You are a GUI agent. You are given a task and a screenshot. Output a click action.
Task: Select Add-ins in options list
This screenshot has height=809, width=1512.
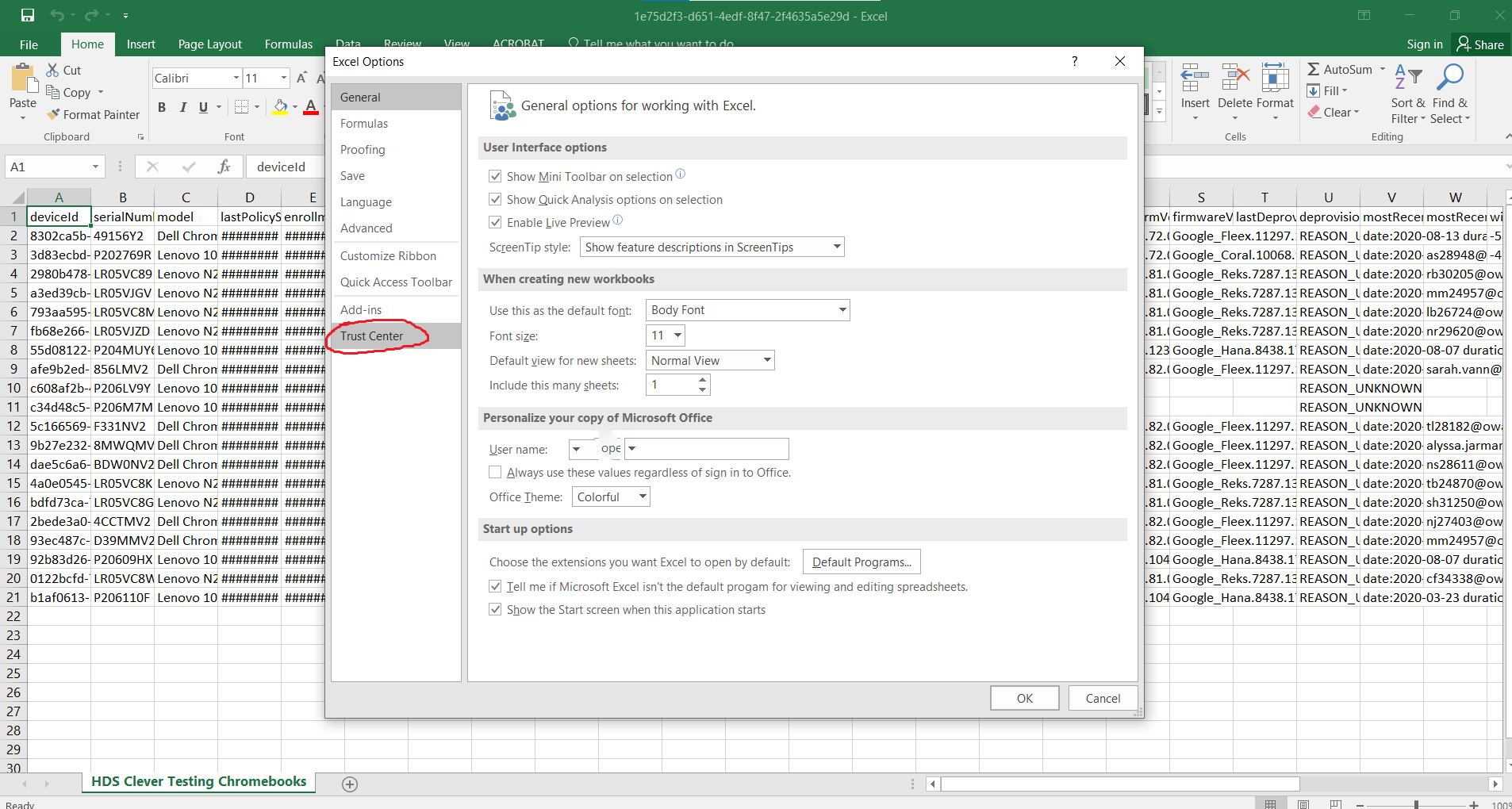tap(396, 309)
